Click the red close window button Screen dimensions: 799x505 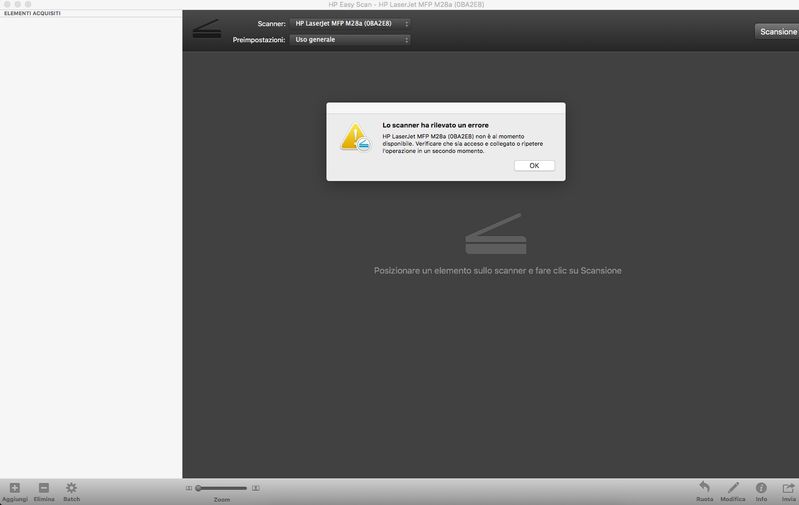tap(7, 4)
